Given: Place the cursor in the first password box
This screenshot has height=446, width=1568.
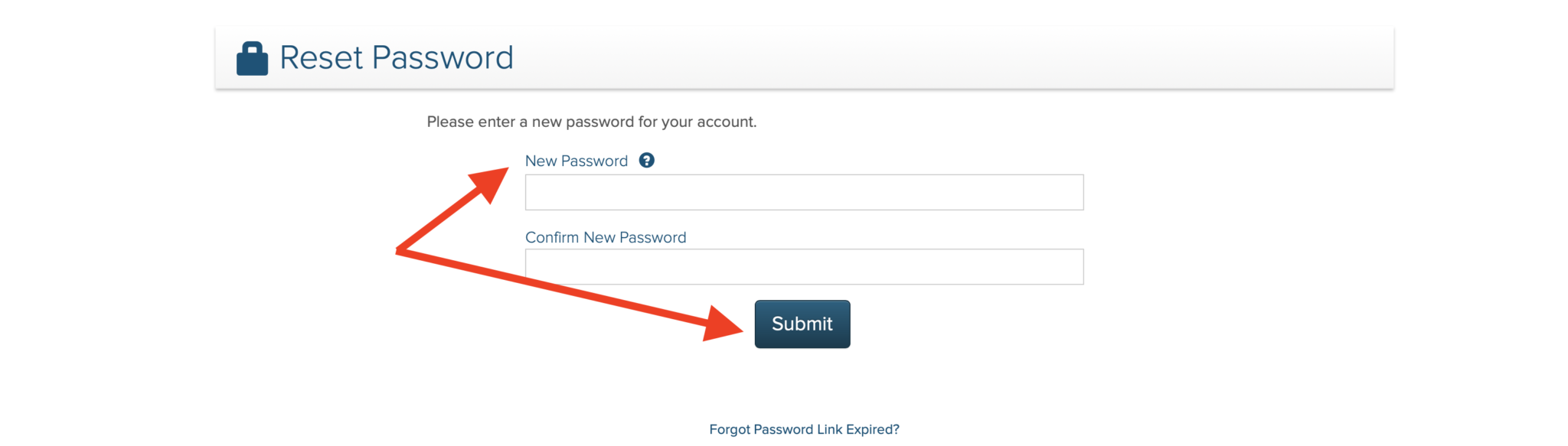Looking at the screenshot, I should click(804, 192).
